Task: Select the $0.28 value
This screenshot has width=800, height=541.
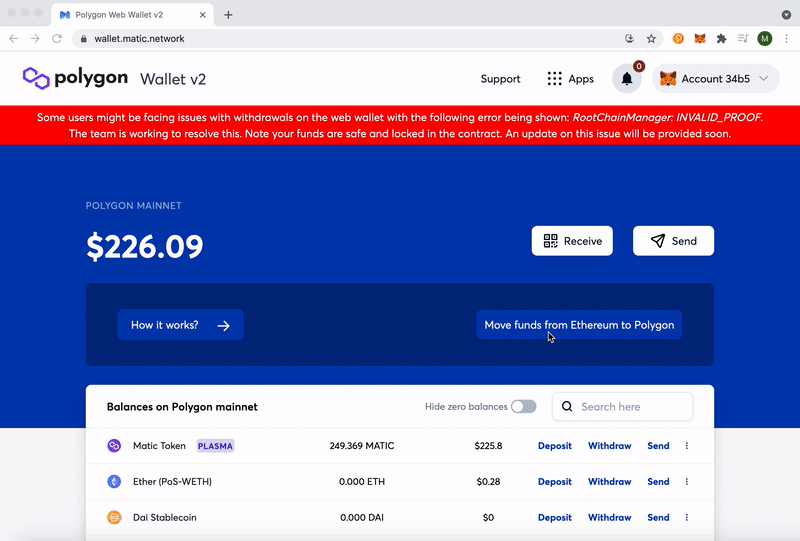Action: [488, 481]
